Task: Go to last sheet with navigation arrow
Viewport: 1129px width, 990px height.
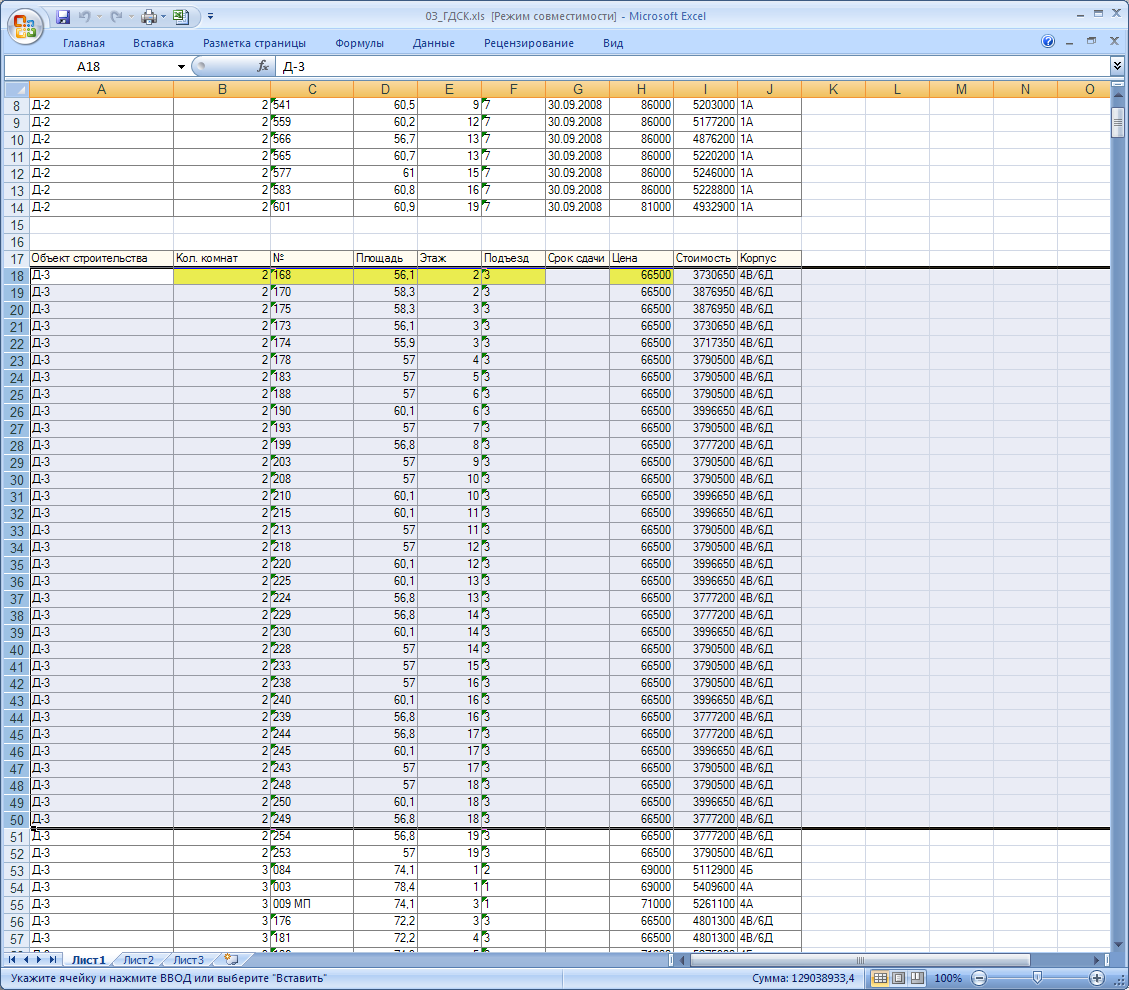Action: pyautogui.click(x=54, y=960)
